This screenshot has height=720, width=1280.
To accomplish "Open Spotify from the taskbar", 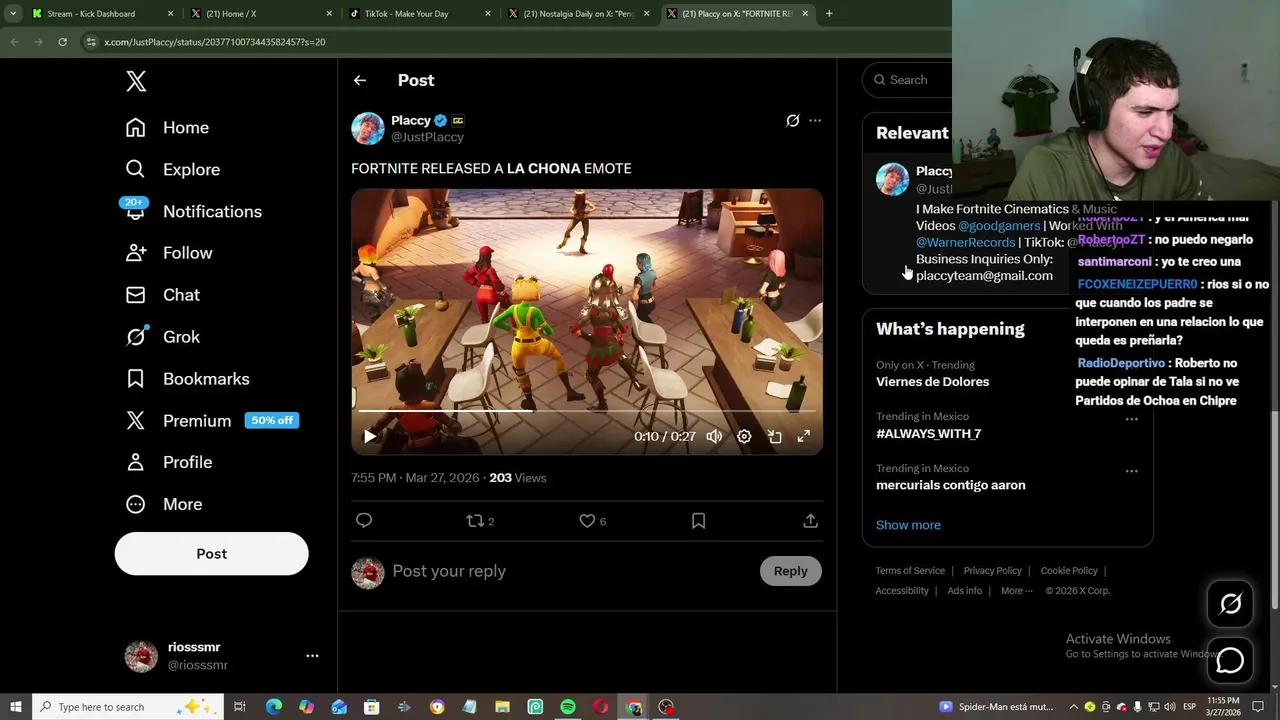I will (568, 707).
